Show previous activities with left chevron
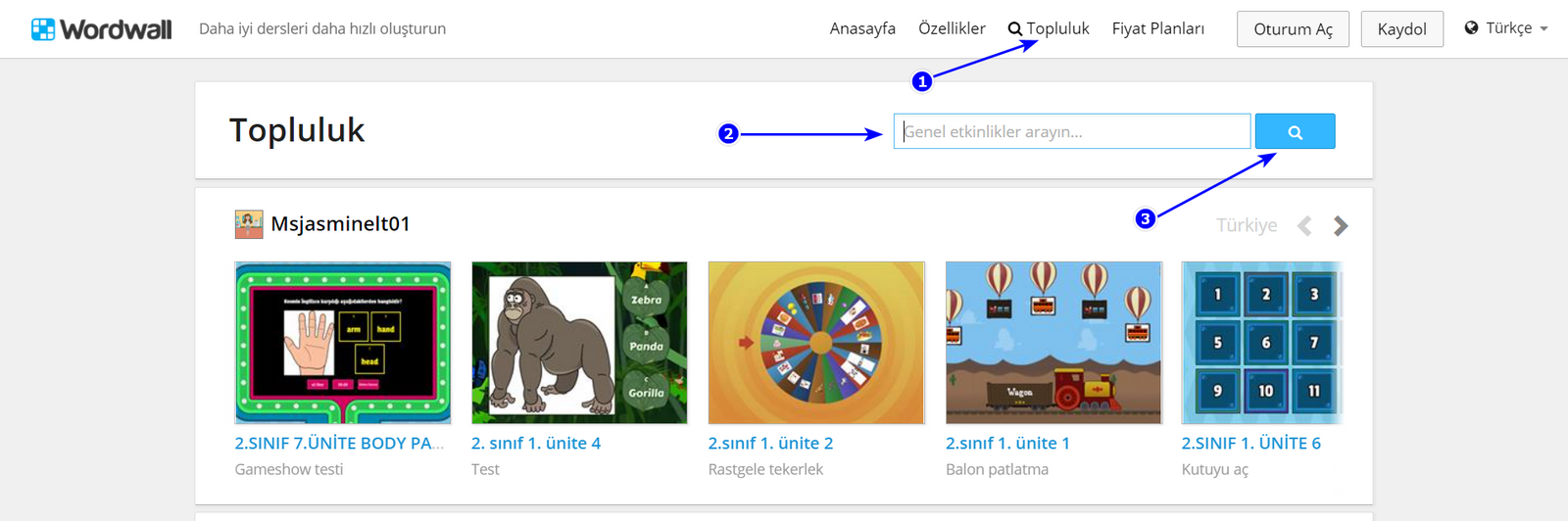Viewport: 1568px width, 521px height. point(1304,226)
